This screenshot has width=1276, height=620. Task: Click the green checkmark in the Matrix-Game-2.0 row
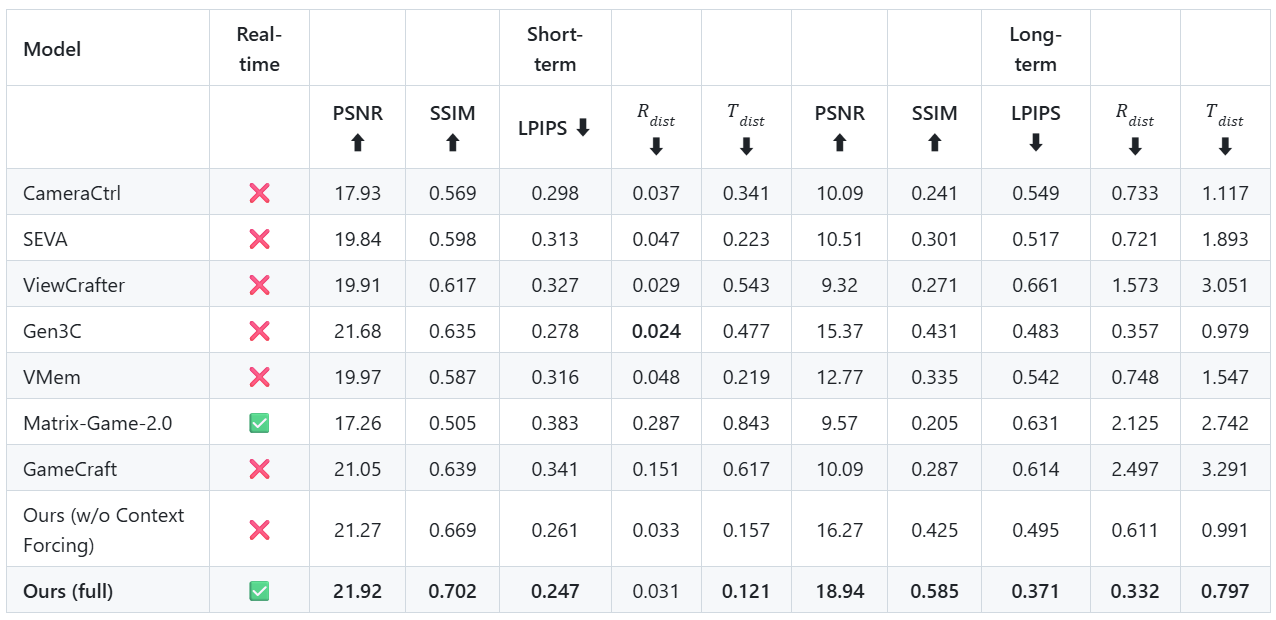click(x=259, y=423)
